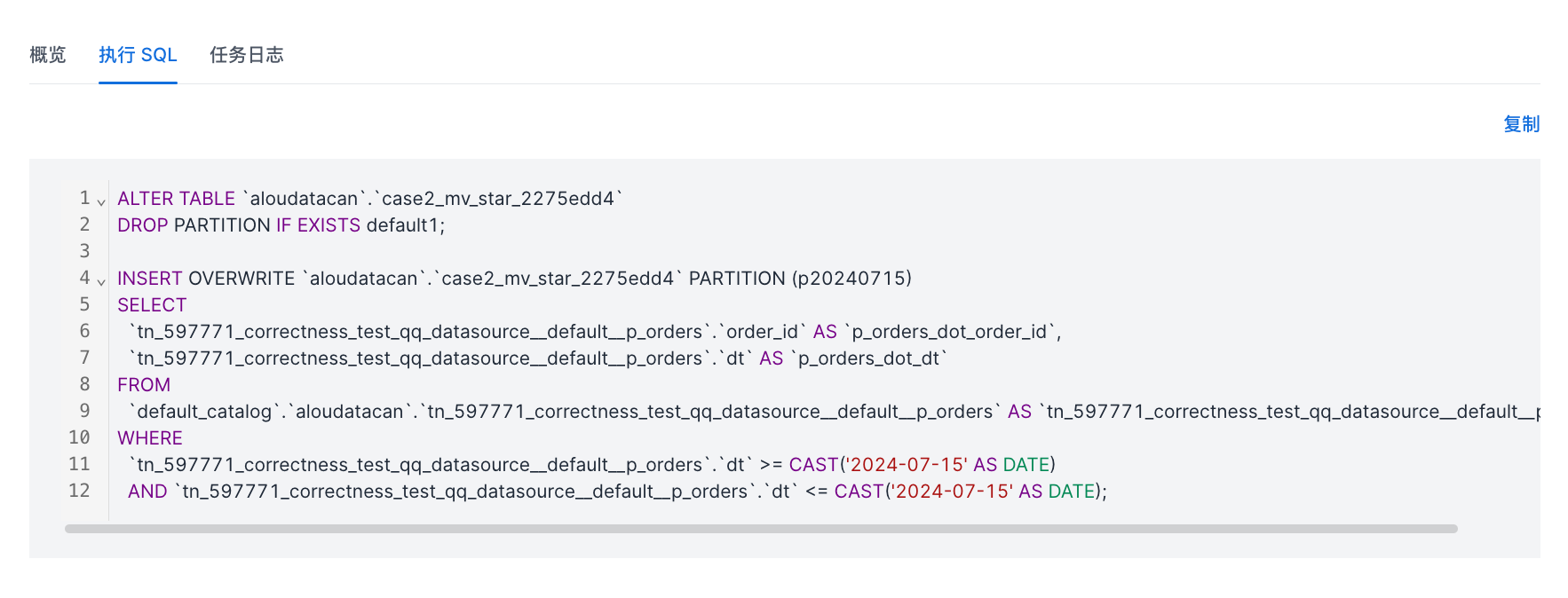Place cursor on default1 partition name
Image resolution: width=1568 pixels, height=598 pixels.
[402, 225]
